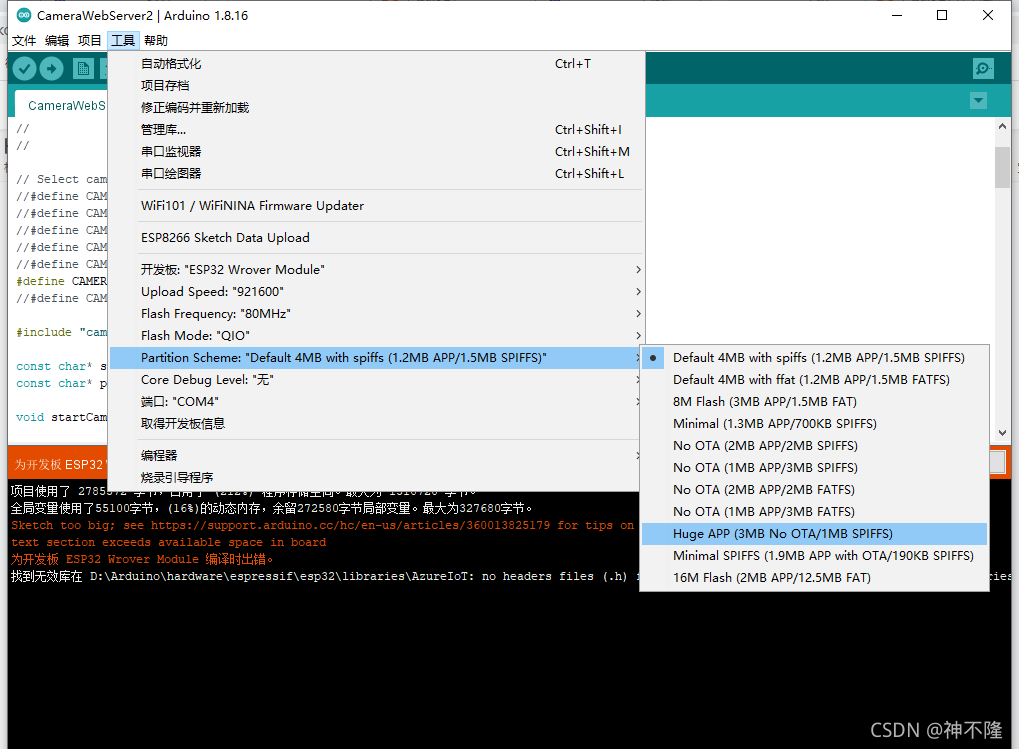Screen dimensions: 1019x749
Task: Expand Core Debug Level submenu
Action: click(376, 379)
